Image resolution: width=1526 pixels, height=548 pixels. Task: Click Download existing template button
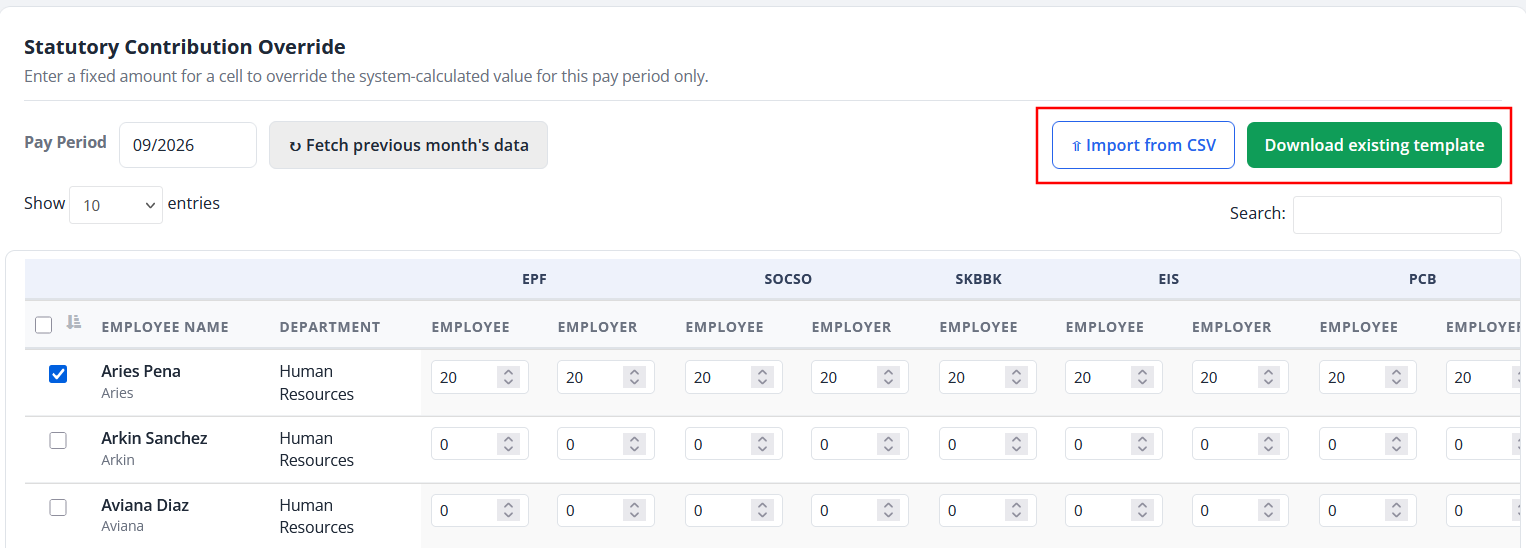pos(1374,145)
